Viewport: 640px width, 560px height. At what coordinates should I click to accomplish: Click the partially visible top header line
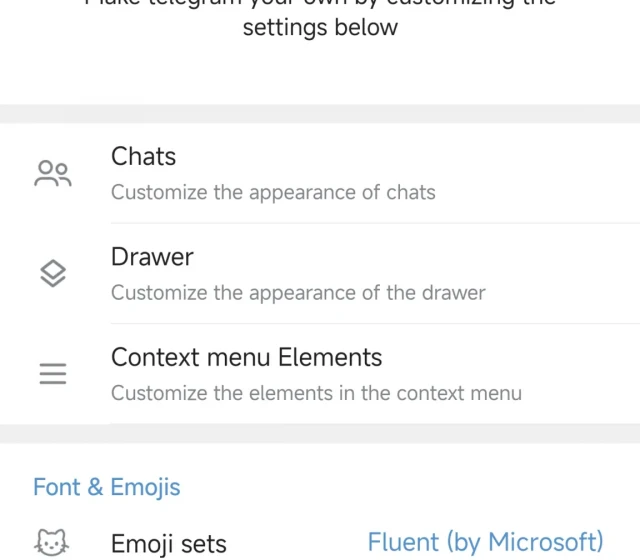320,4
